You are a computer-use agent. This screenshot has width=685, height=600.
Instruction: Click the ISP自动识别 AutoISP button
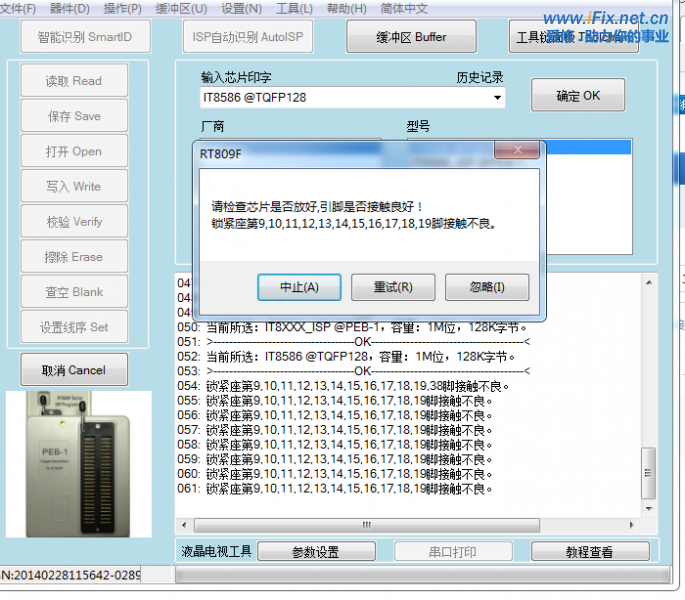click(x=248, y=37)
